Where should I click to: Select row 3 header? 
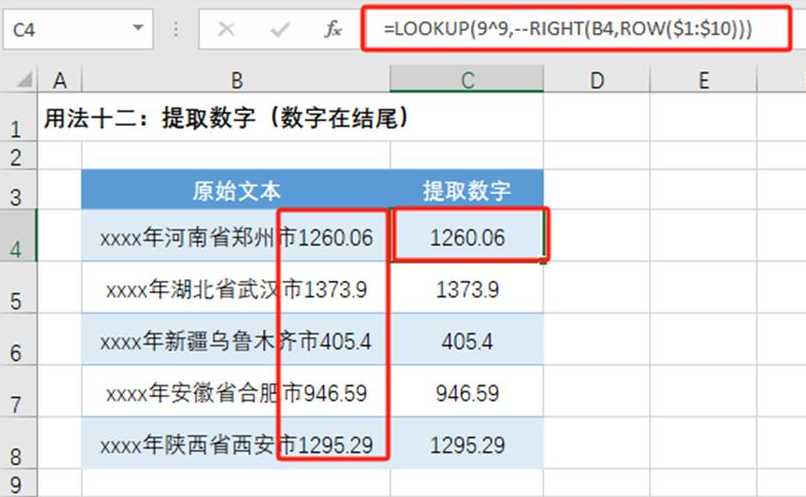17,190
